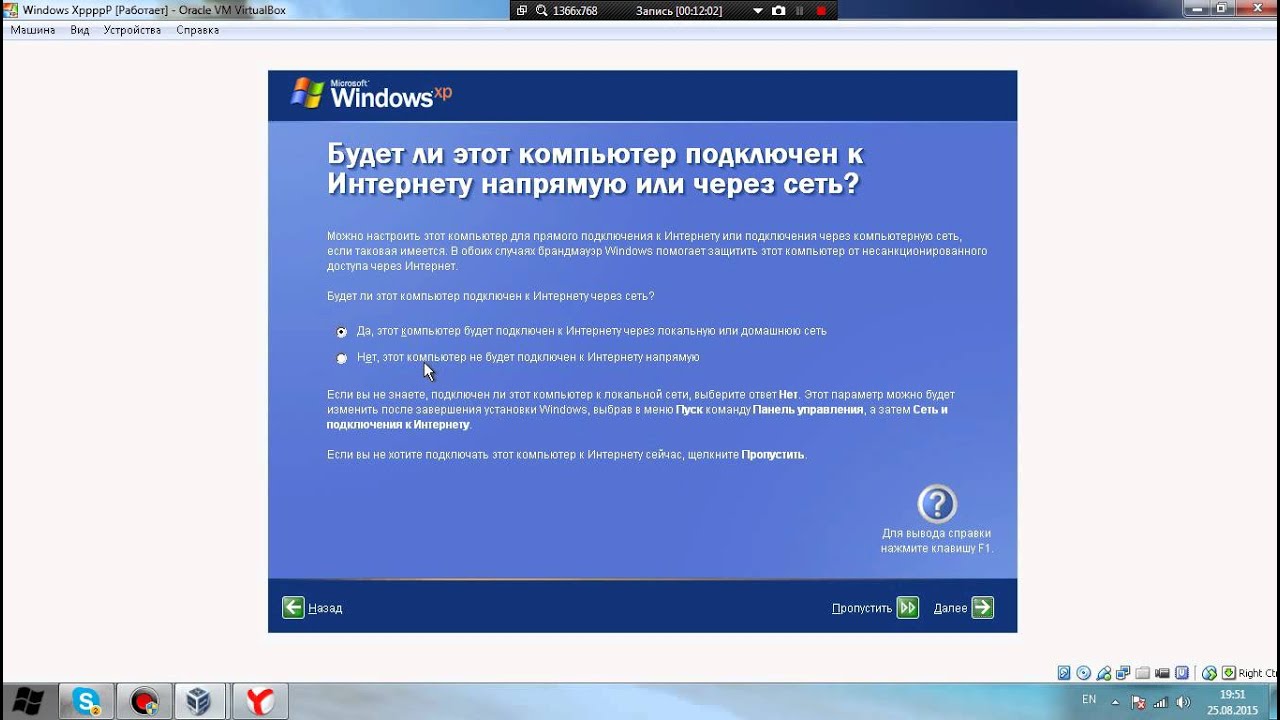Open the Машина menu
The height and width of the screenshot is (720, 1280).
(x=31, y=30)
